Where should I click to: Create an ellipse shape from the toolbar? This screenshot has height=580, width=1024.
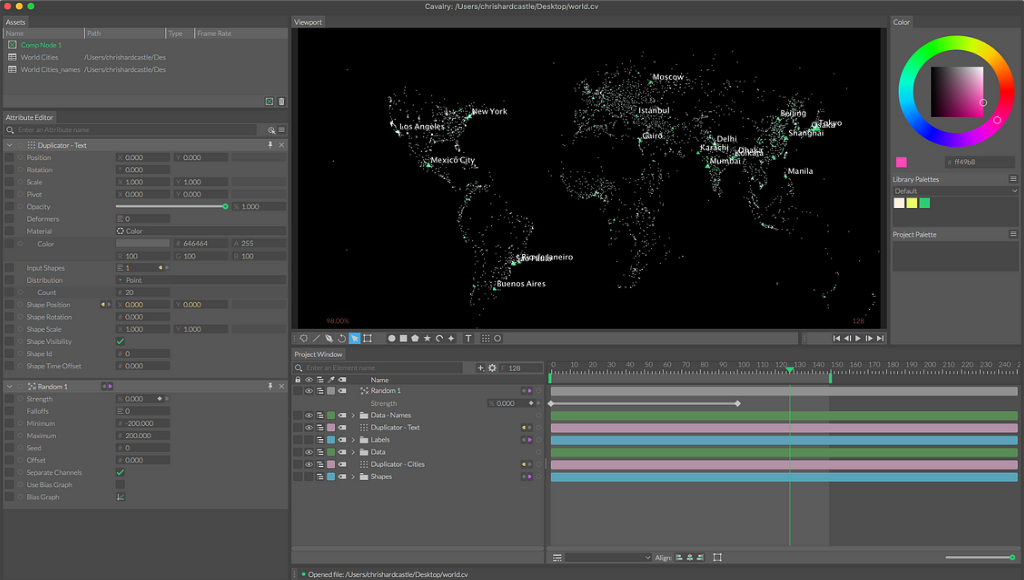[x=391, y=338]
